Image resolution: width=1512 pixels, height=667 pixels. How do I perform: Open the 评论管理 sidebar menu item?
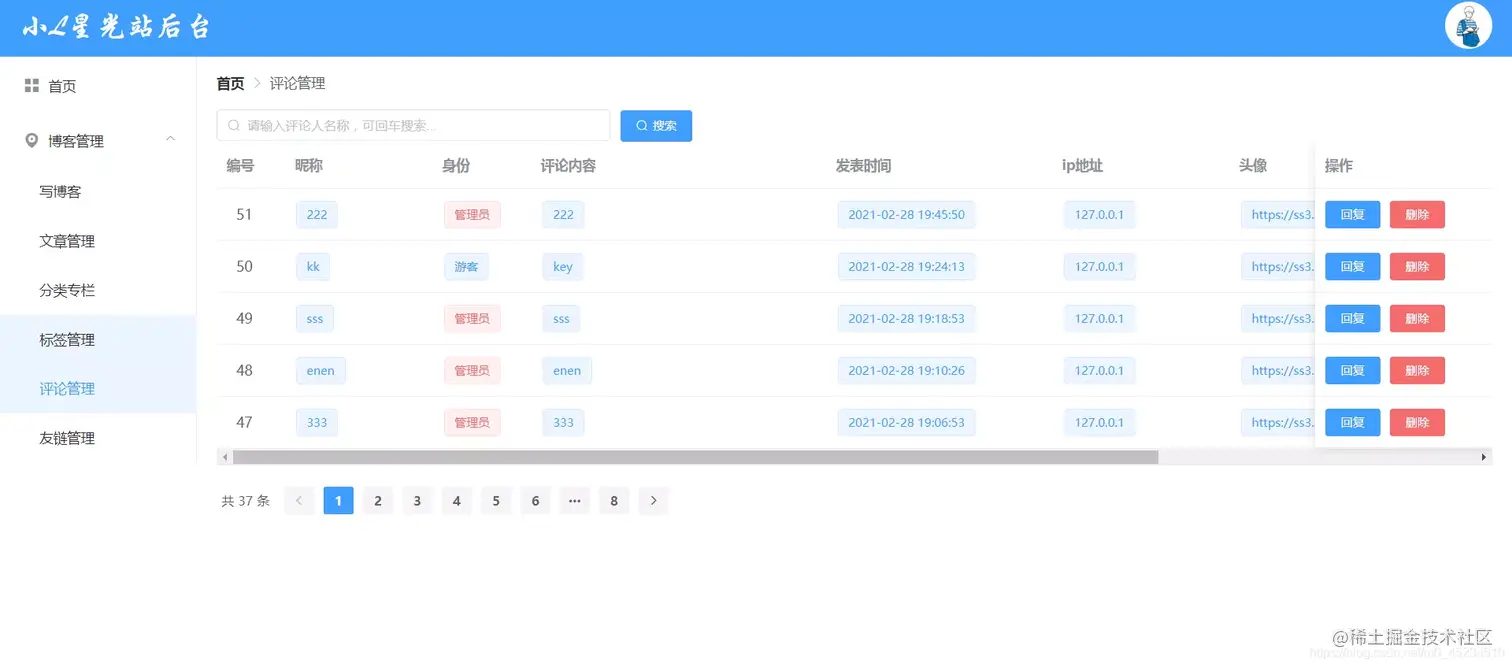coord(67,388)
